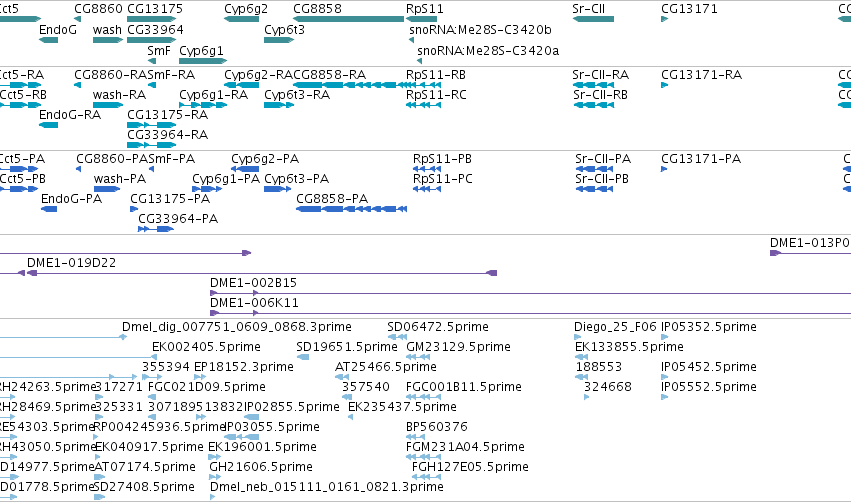Select the Cyp6g1 gene feature bar
Viewport: 851px width, 502px height.
[x=203, y=61]
